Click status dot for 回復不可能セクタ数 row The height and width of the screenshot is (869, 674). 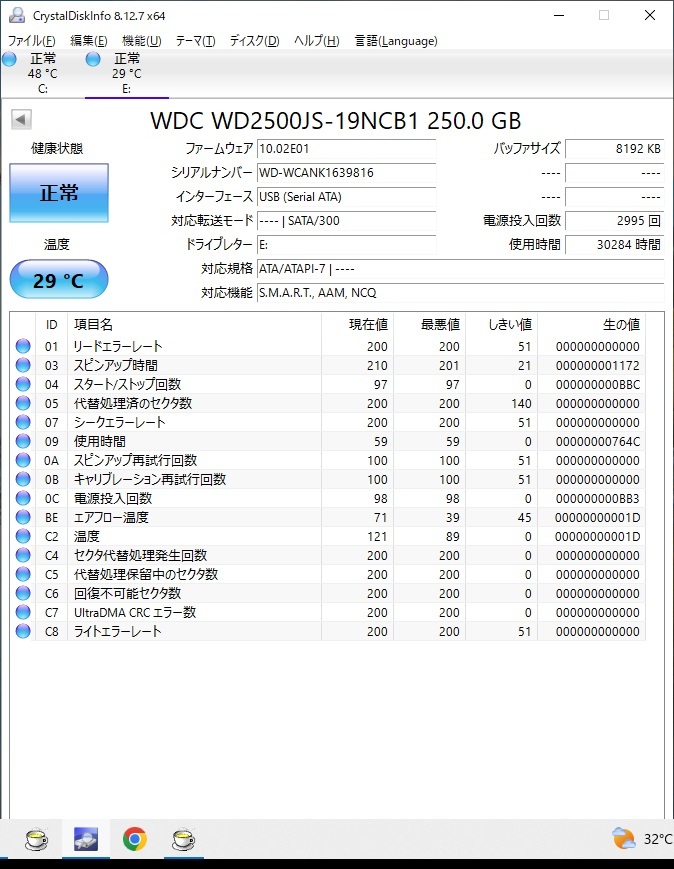click(23, 593)
